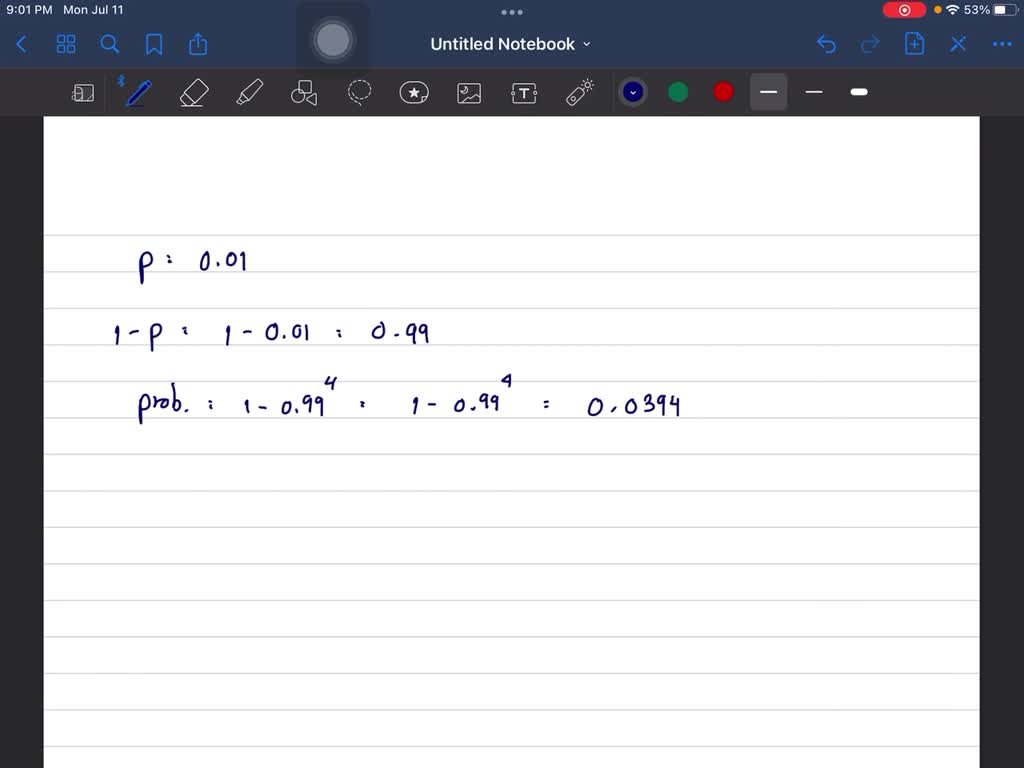1024x768 pixels.
Task: Tap the screen recording indicator
Action: pos(904,10)
